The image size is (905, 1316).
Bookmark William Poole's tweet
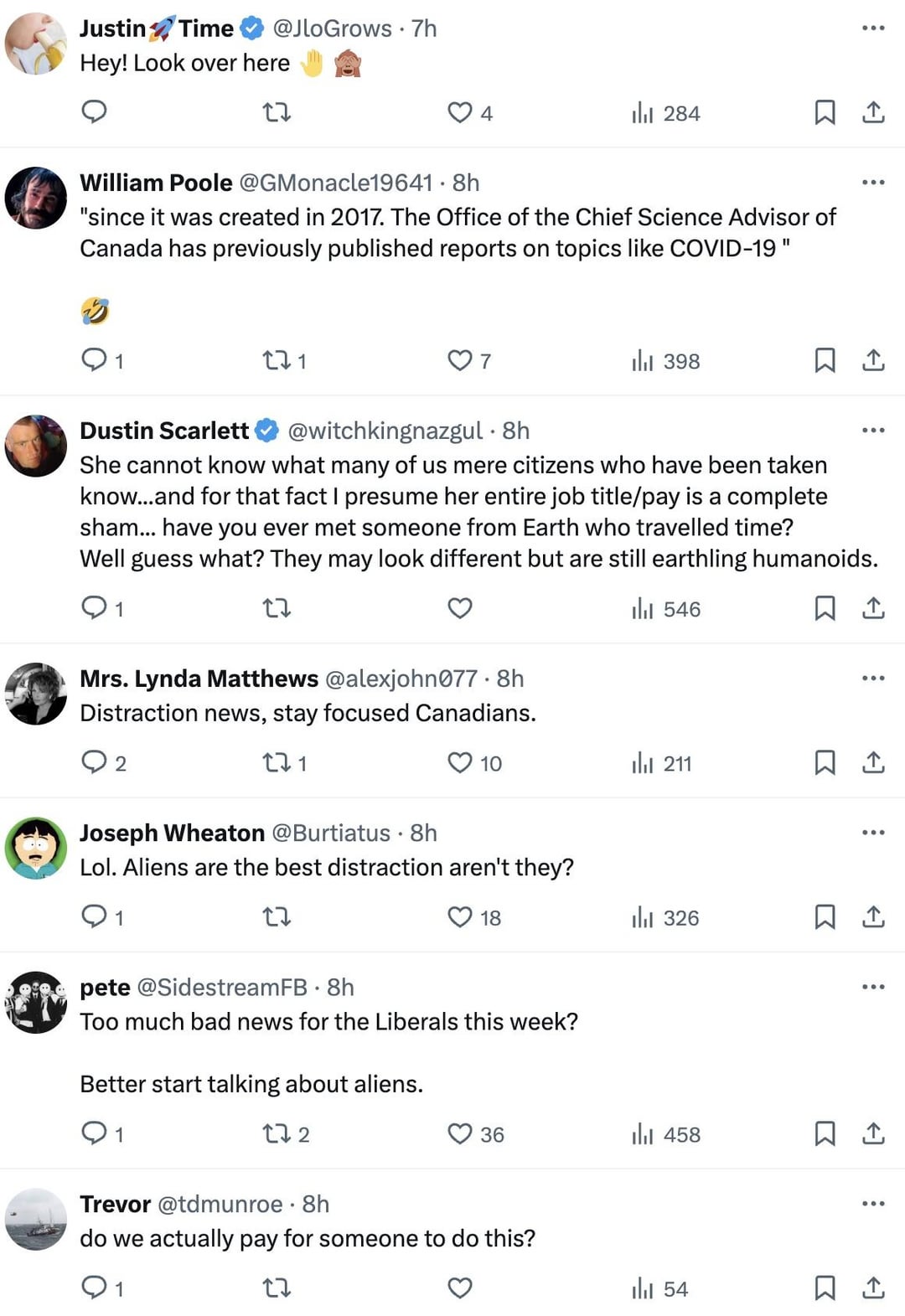pos(825,360)
